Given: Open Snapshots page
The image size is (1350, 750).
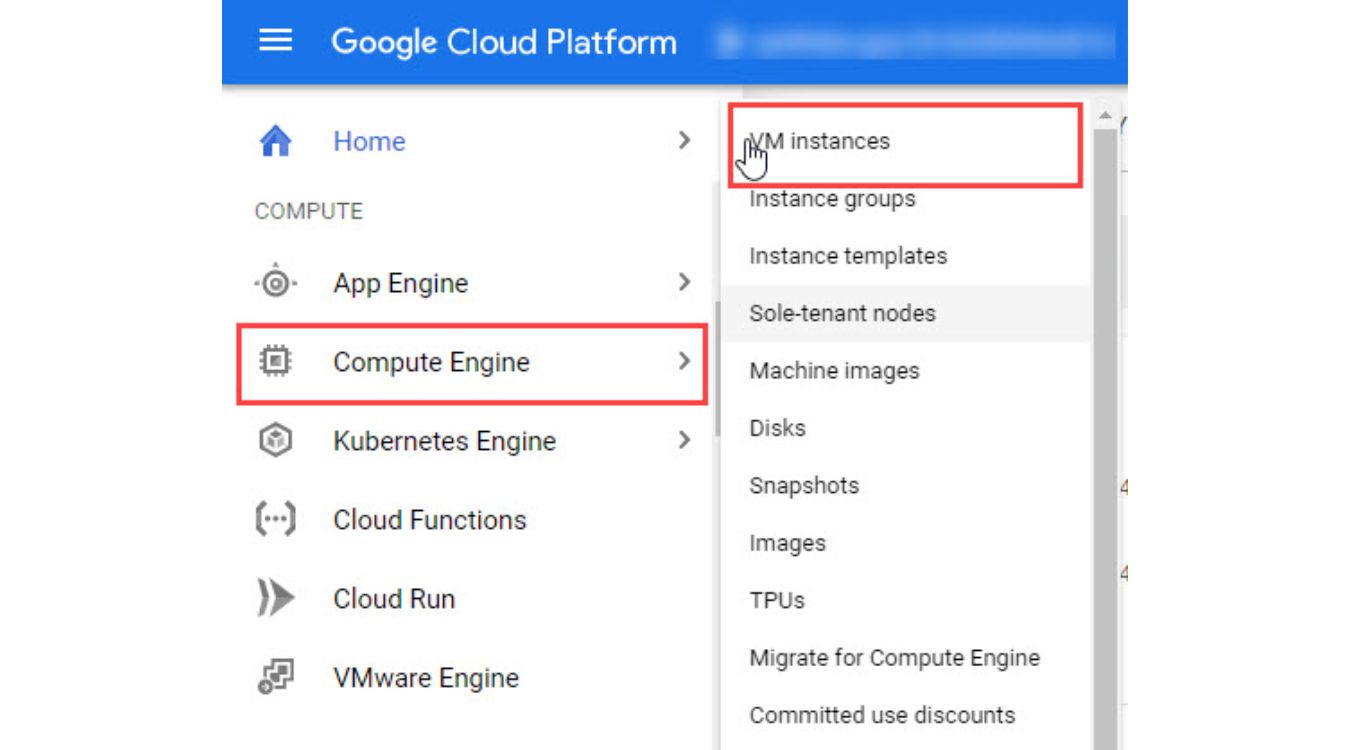Looking at the screenshot, I should point(804,486).
